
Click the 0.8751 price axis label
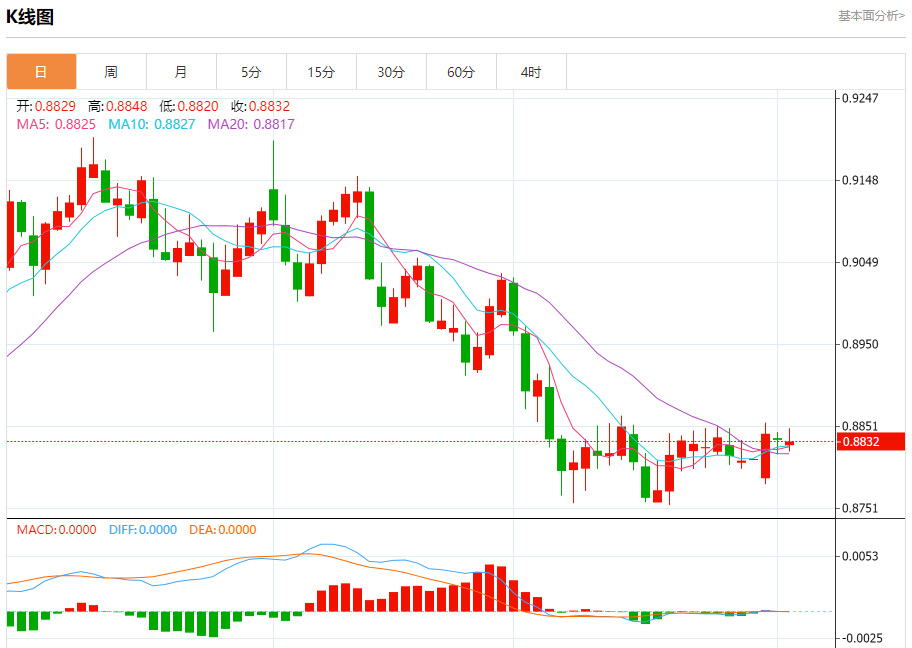coord(860,508)
